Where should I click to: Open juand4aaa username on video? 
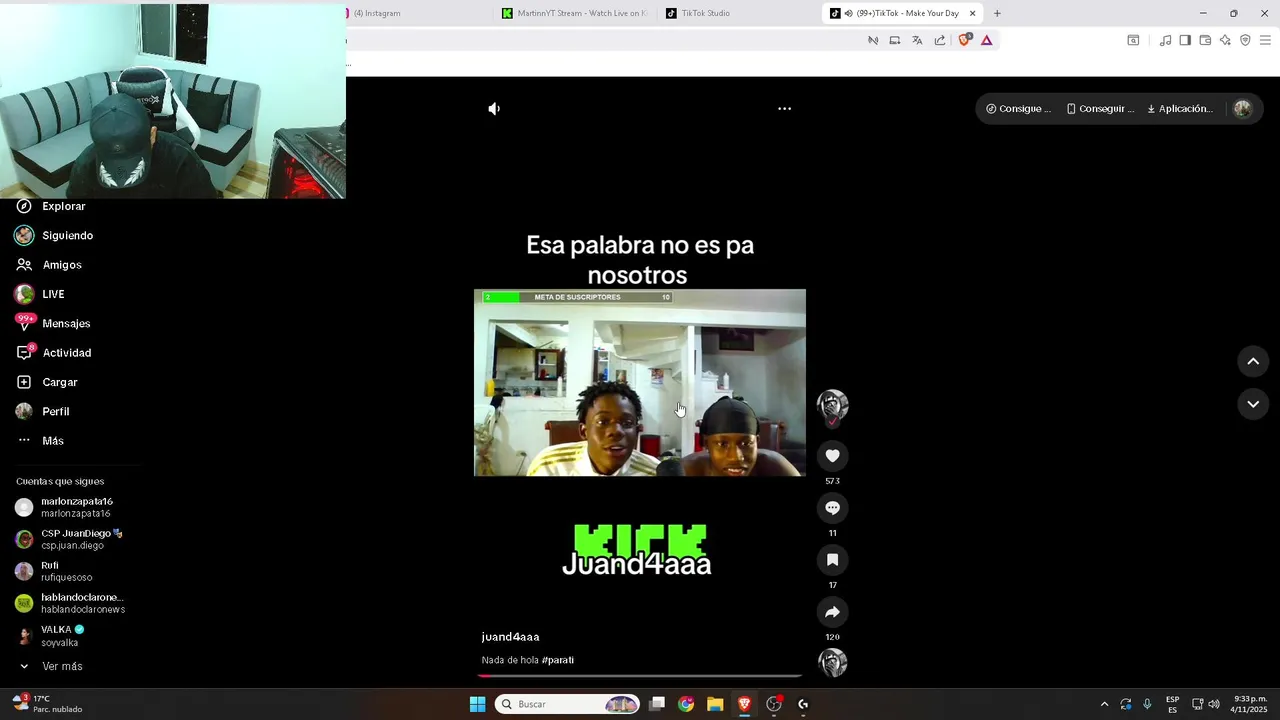coord(510,637)
